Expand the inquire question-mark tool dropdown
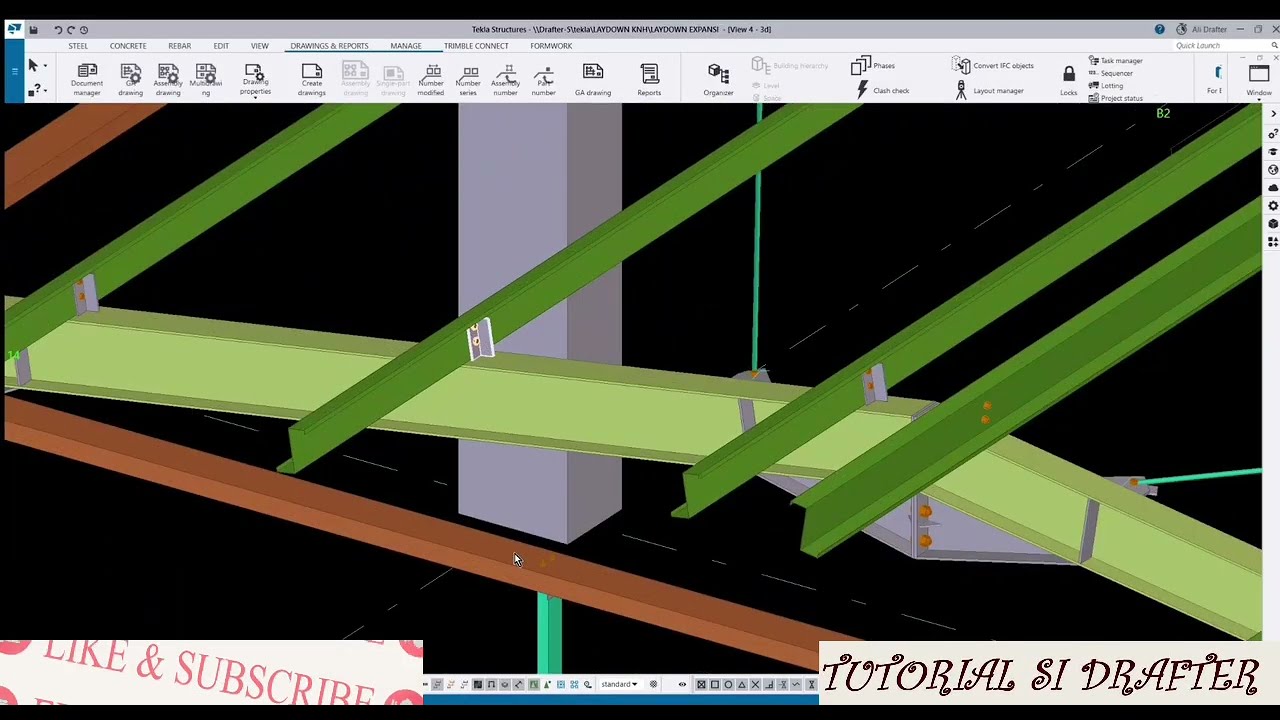1280x720 pixels. point(45,91)
